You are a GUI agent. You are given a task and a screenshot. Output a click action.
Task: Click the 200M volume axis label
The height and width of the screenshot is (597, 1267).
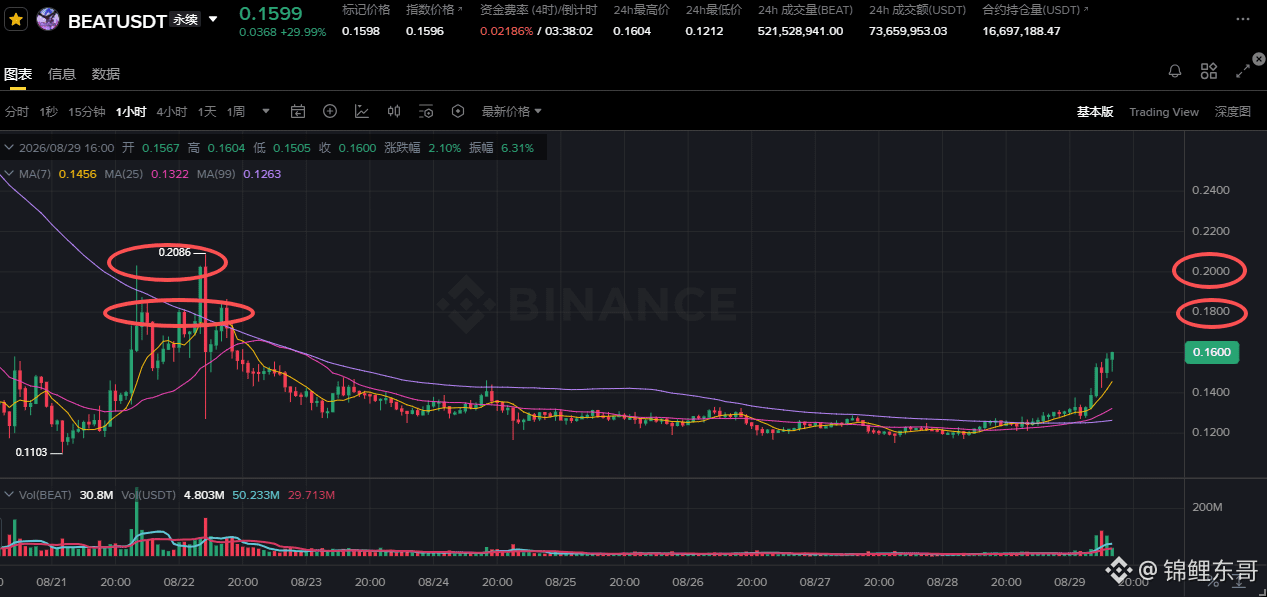(x=1208, y=508)
